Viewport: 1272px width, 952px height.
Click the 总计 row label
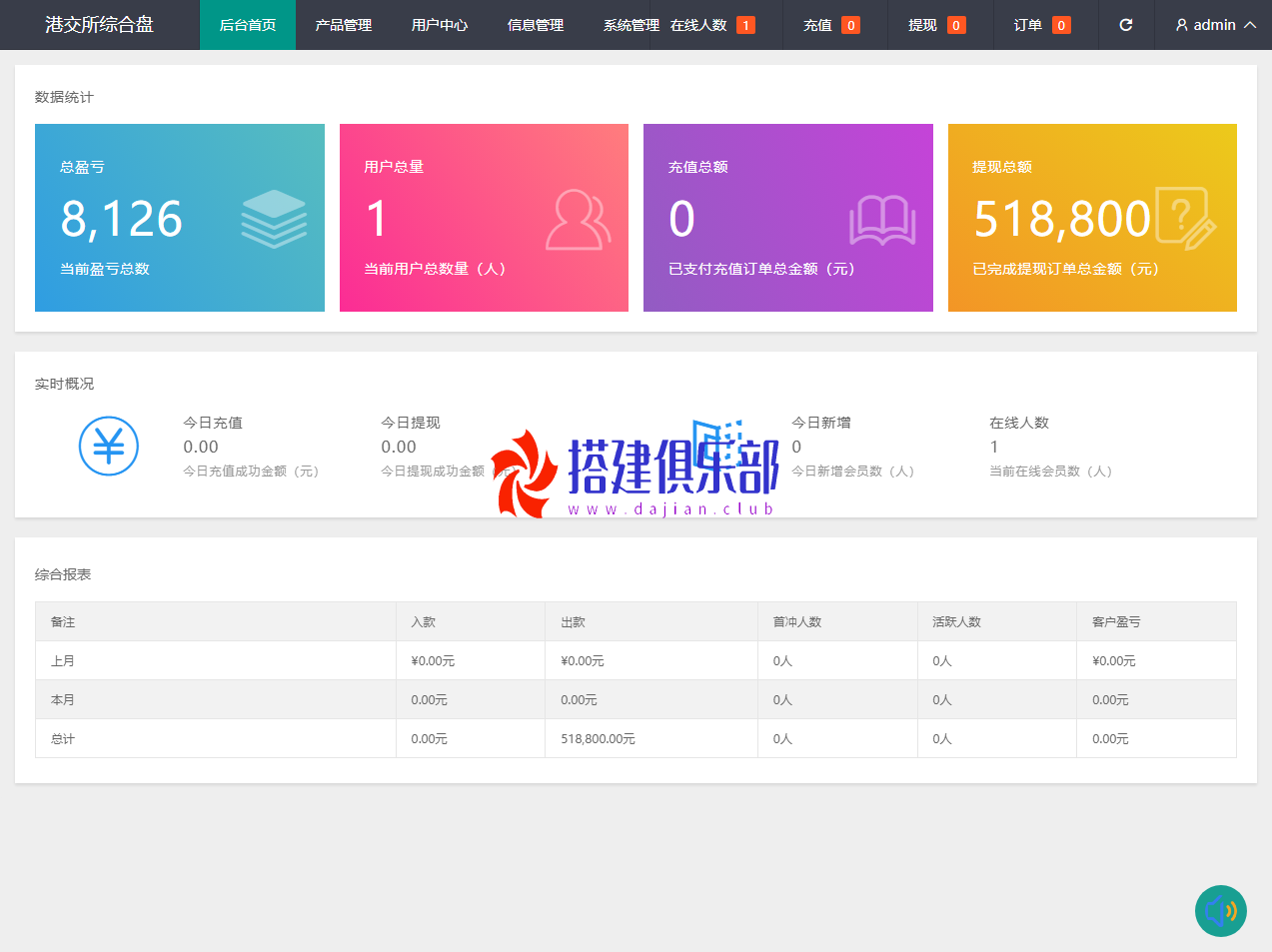(x=63, y=738)
